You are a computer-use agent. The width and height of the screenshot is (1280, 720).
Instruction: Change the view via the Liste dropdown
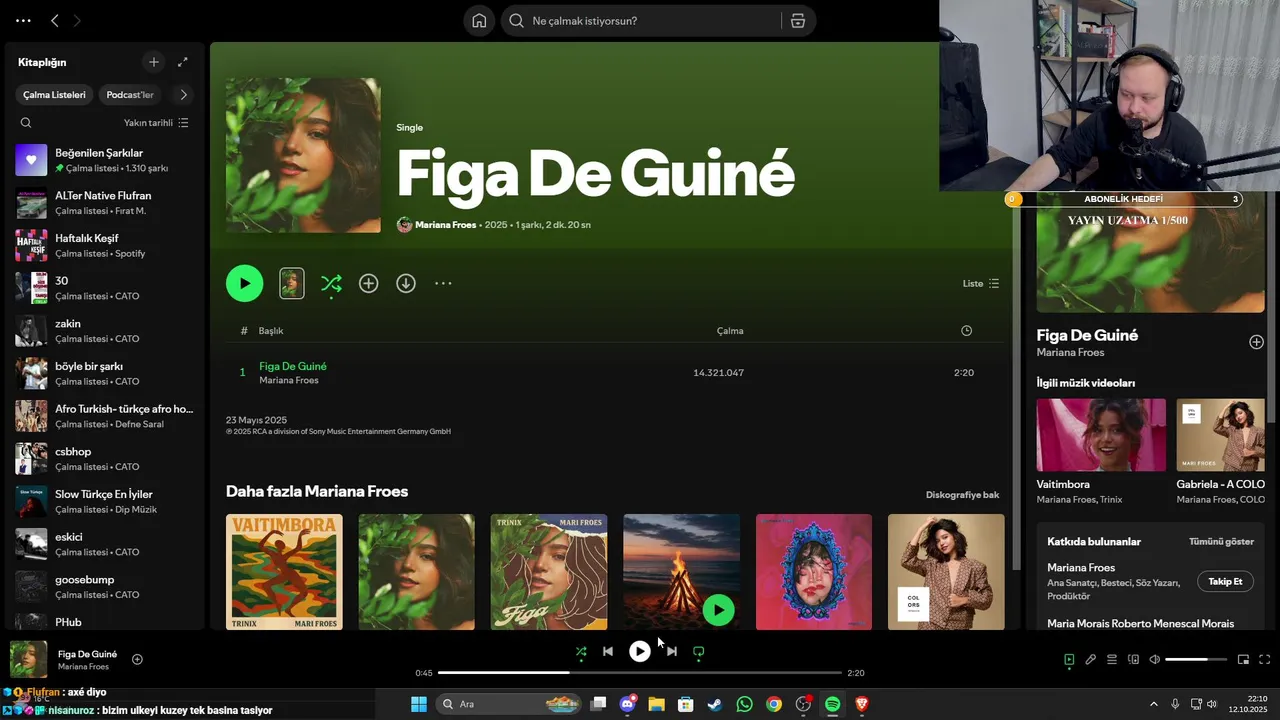pyautogui.click(x=981, y=284)
